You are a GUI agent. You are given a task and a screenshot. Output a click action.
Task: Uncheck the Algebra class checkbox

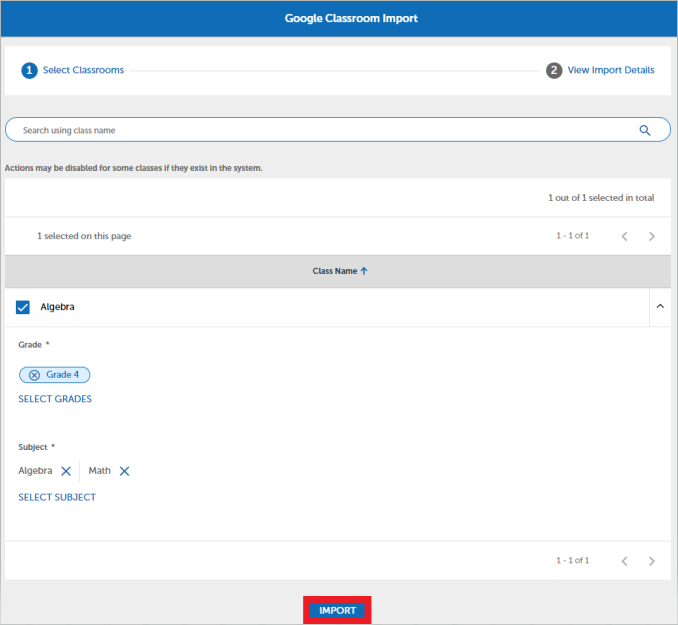[x=22, y=307]
